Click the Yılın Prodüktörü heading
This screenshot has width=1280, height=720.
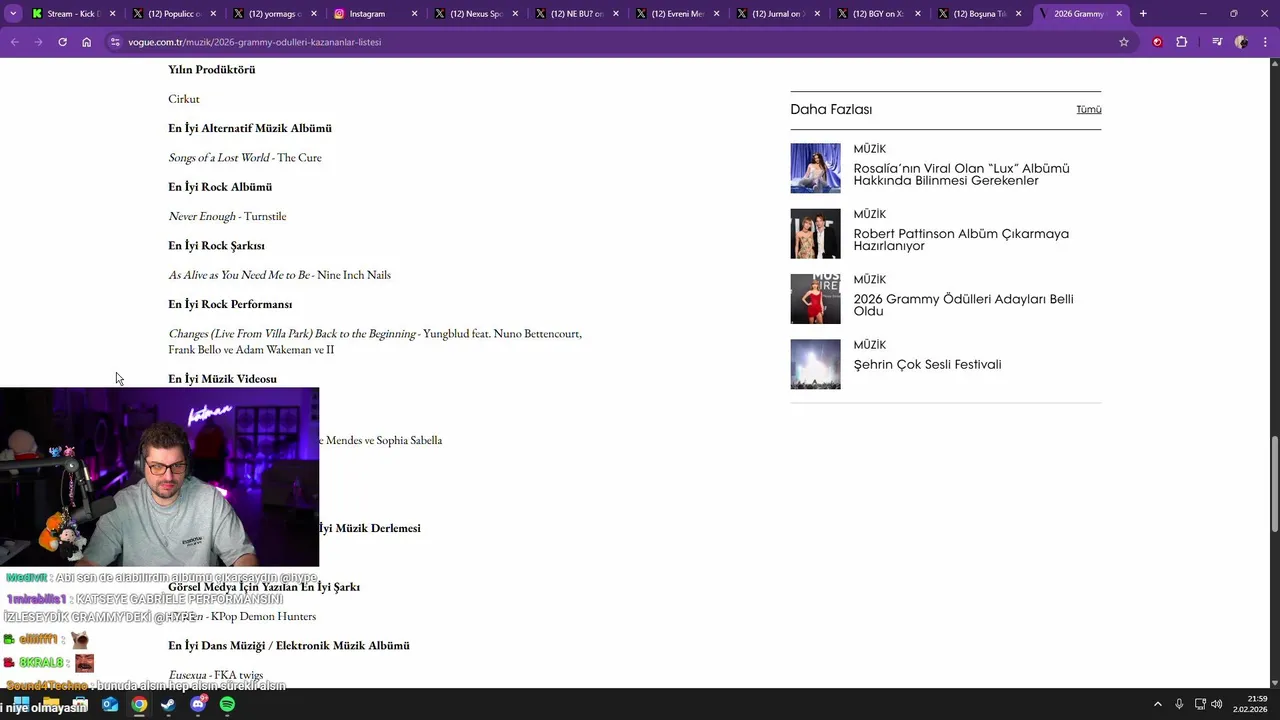(x=212, y=69)
